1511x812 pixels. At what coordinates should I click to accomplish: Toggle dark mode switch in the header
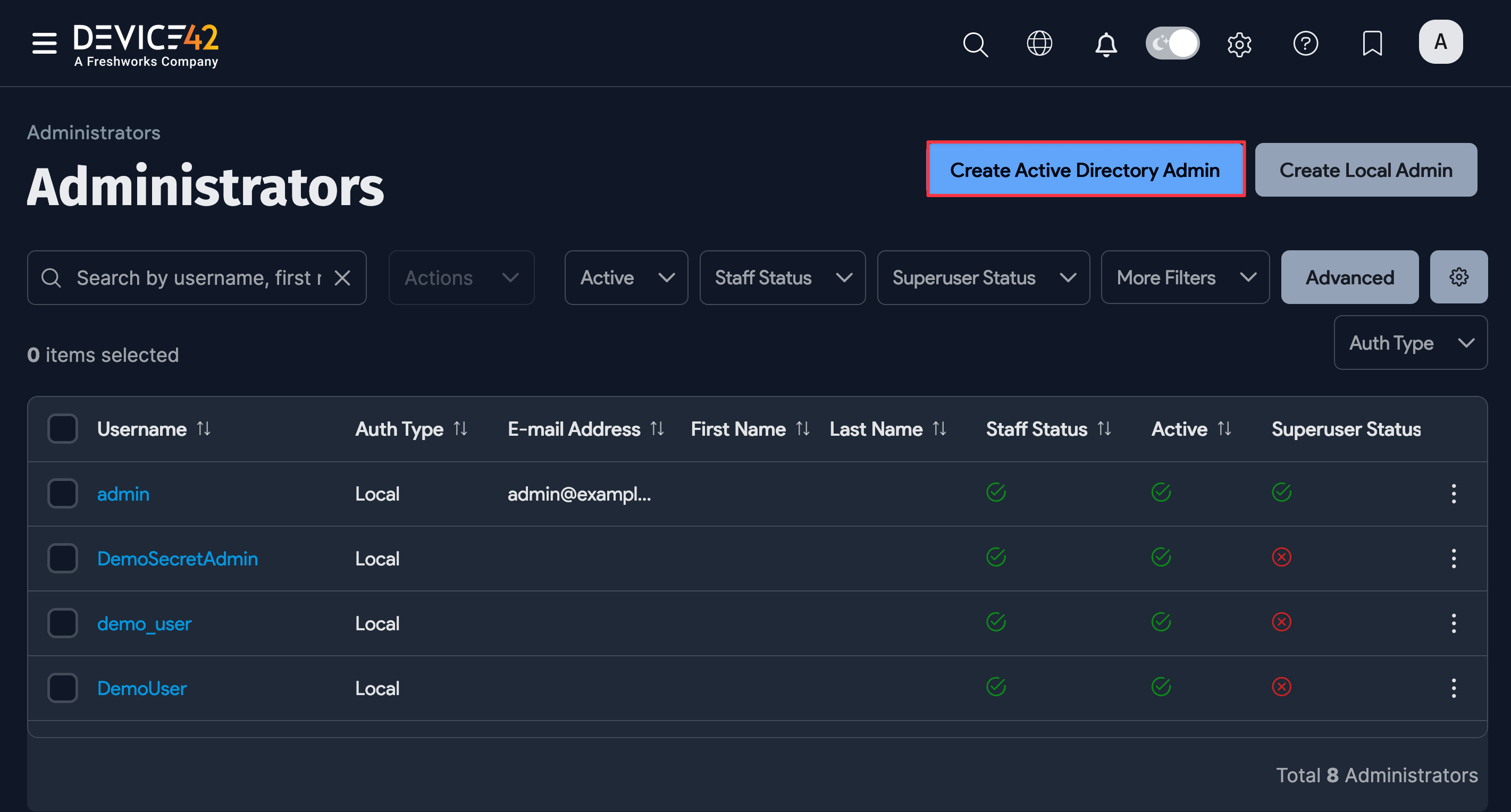(x=1172, y=43)
